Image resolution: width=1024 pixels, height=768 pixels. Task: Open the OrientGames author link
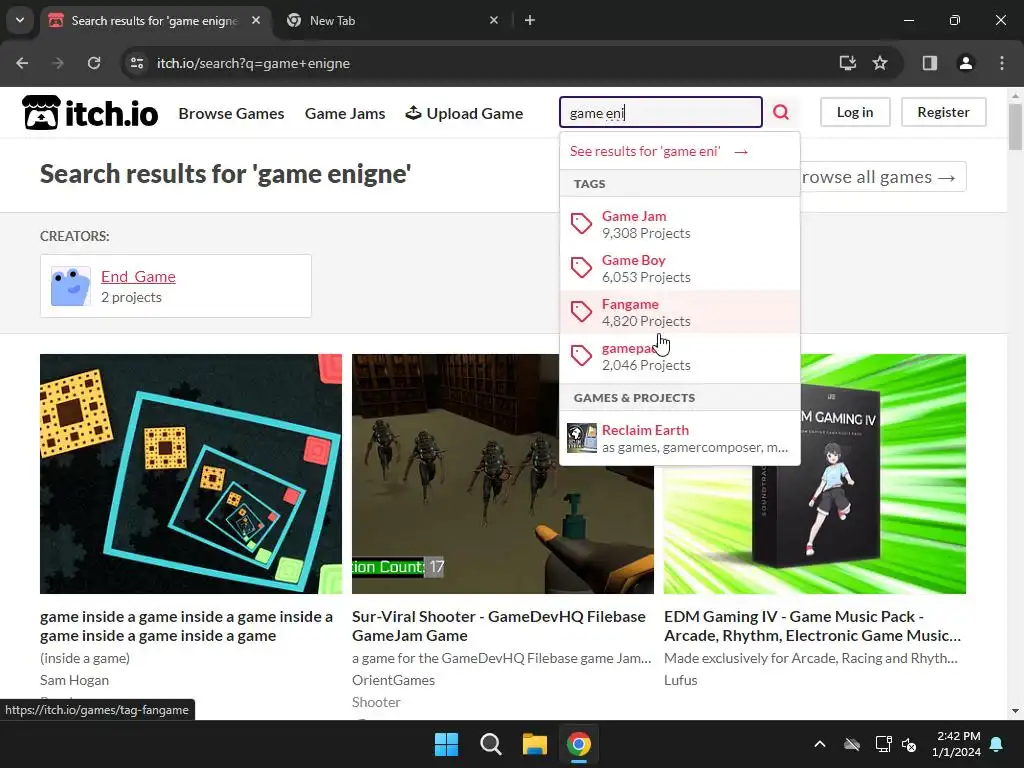click(393, 680)
